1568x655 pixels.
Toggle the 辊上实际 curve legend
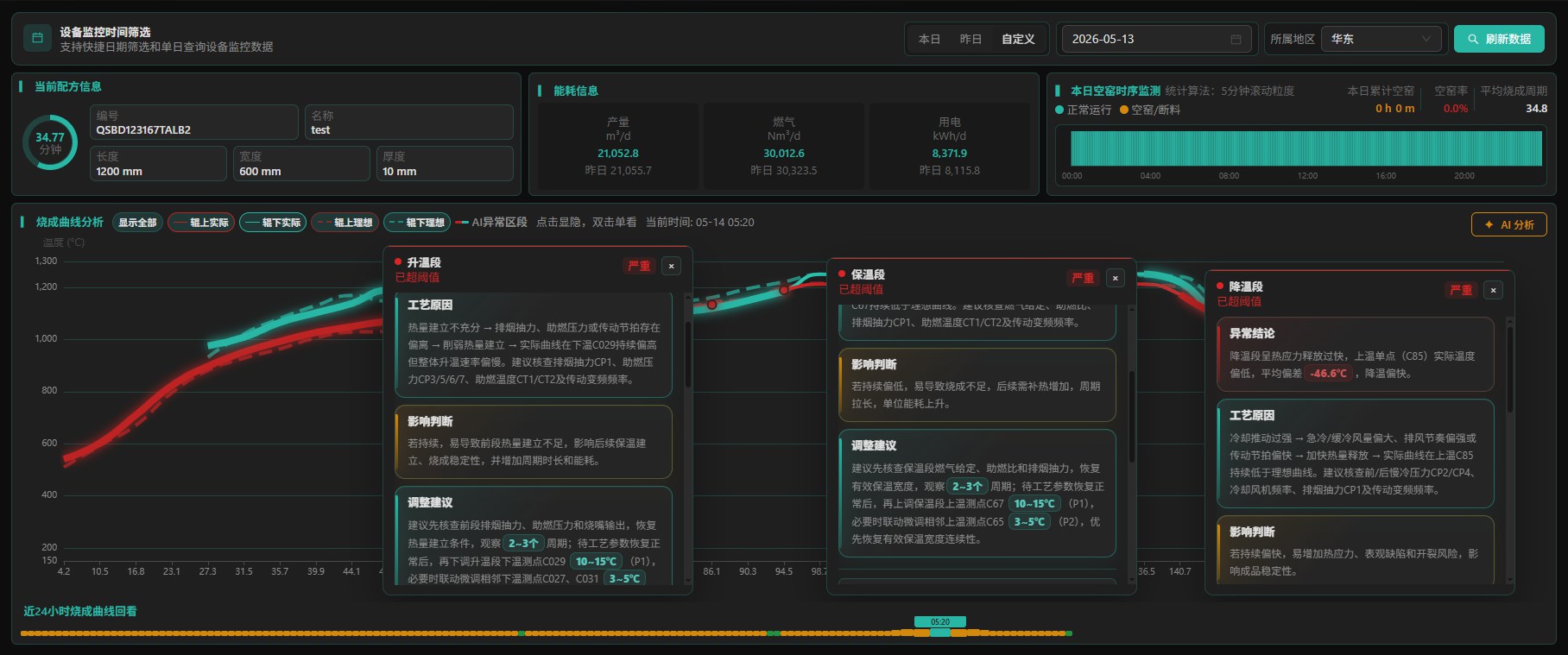pos(200,223)
